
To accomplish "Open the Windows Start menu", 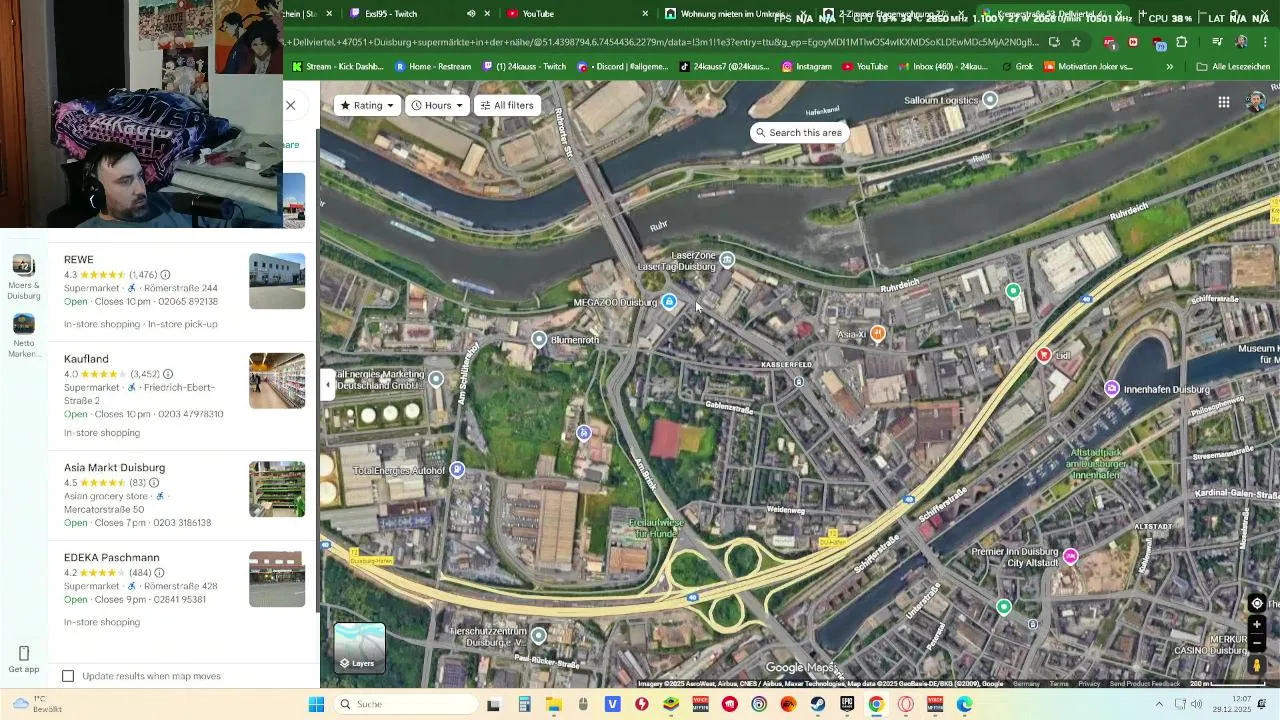I will 316,704.
